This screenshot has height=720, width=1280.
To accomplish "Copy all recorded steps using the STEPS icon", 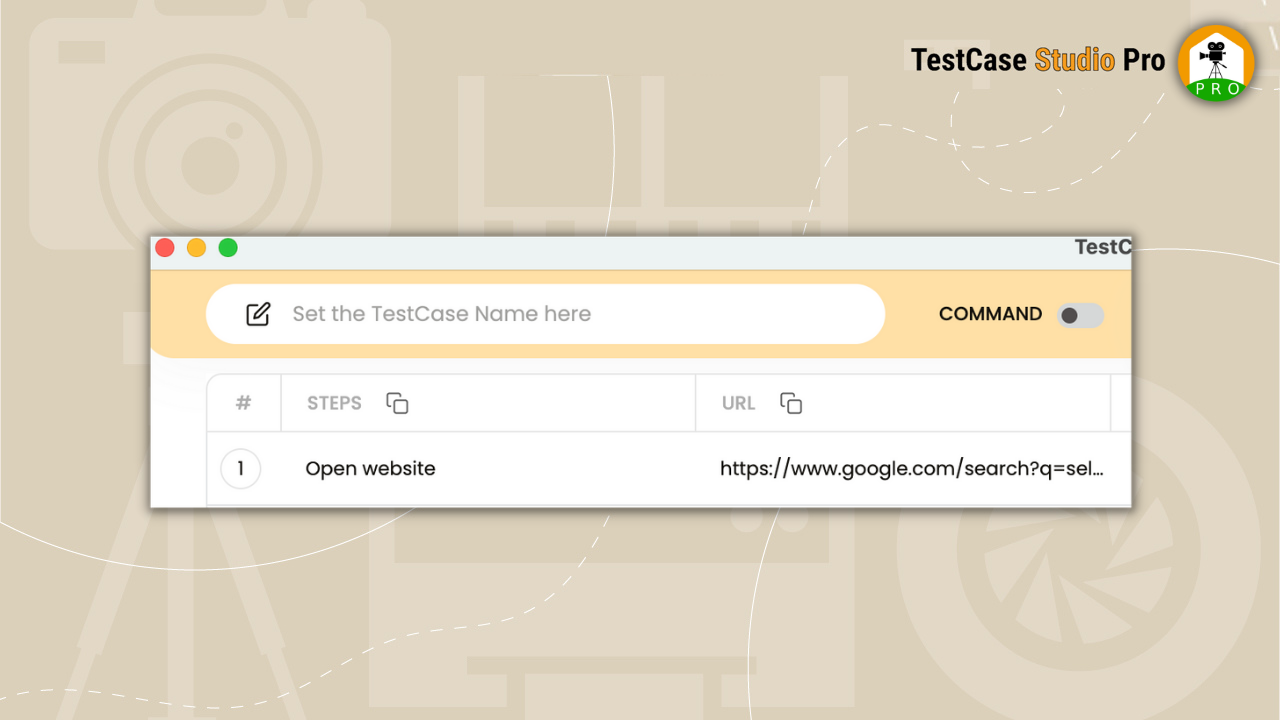I will (397, 403).
